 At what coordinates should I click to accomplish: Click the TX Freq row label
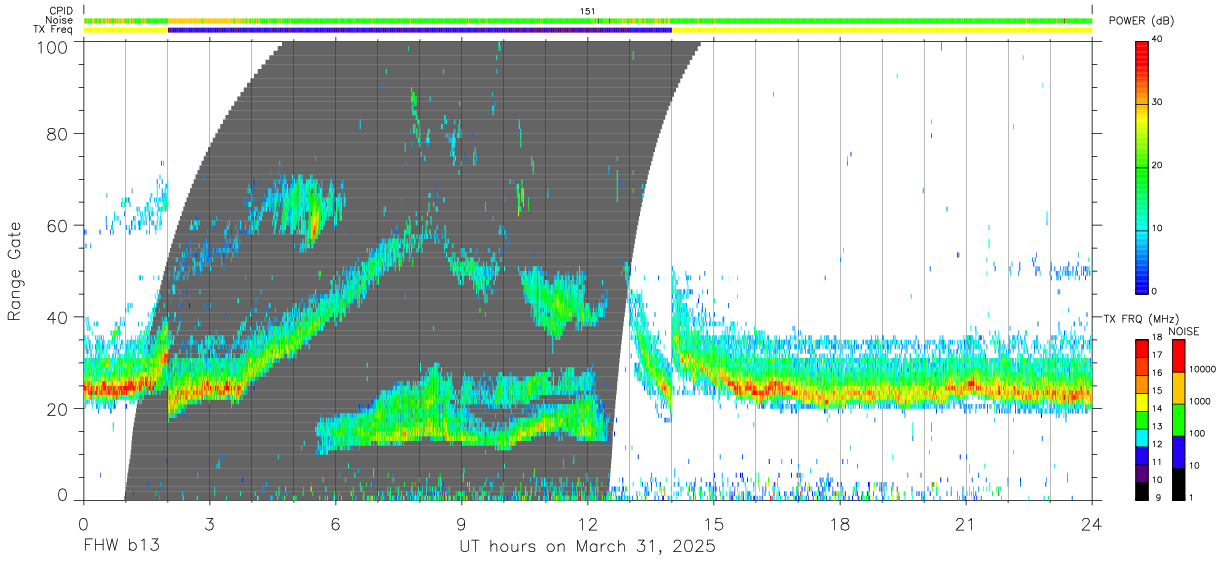[54, 29]
